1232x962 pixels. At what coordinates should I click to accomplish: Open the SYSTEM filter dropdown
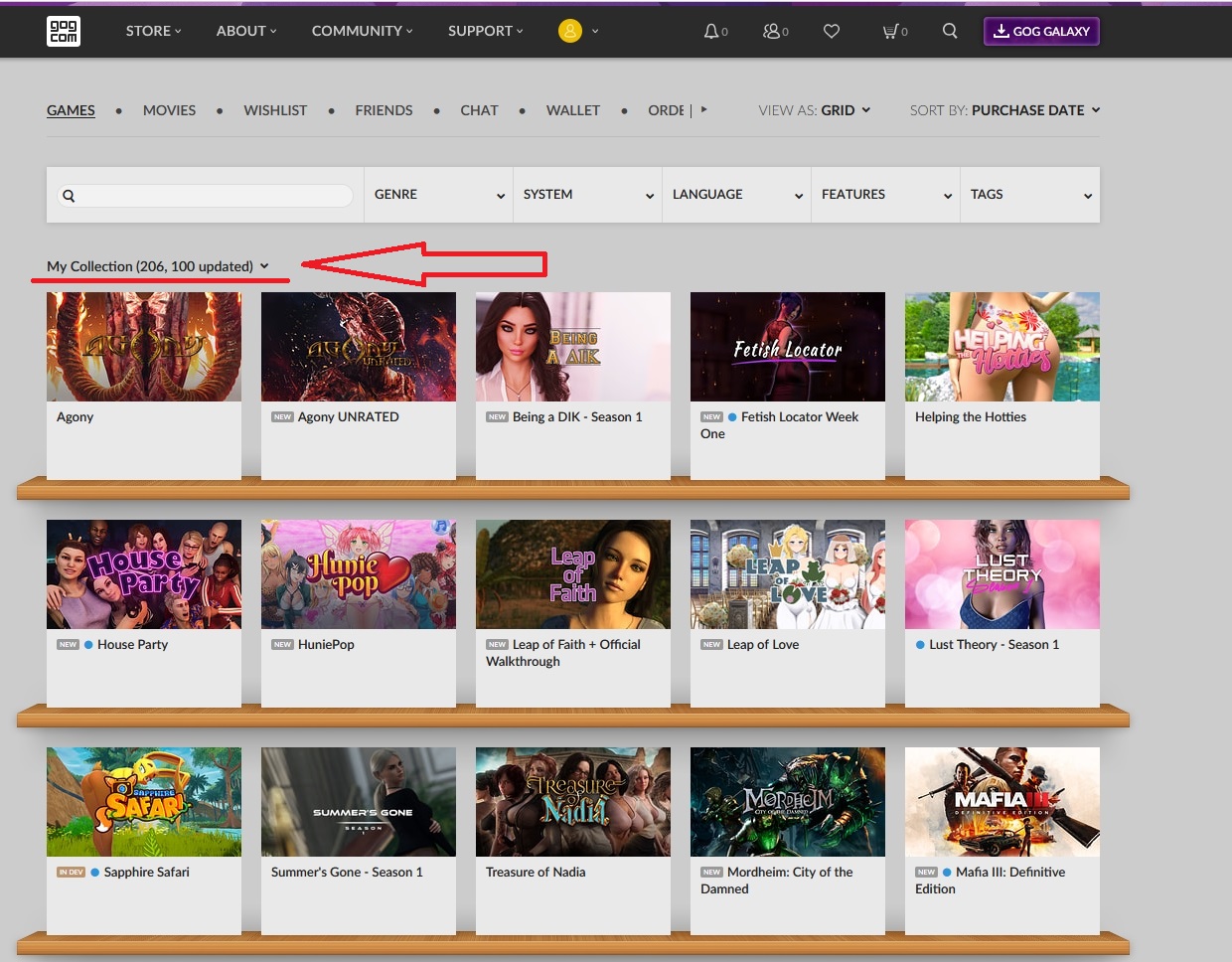tap(587, 195)
